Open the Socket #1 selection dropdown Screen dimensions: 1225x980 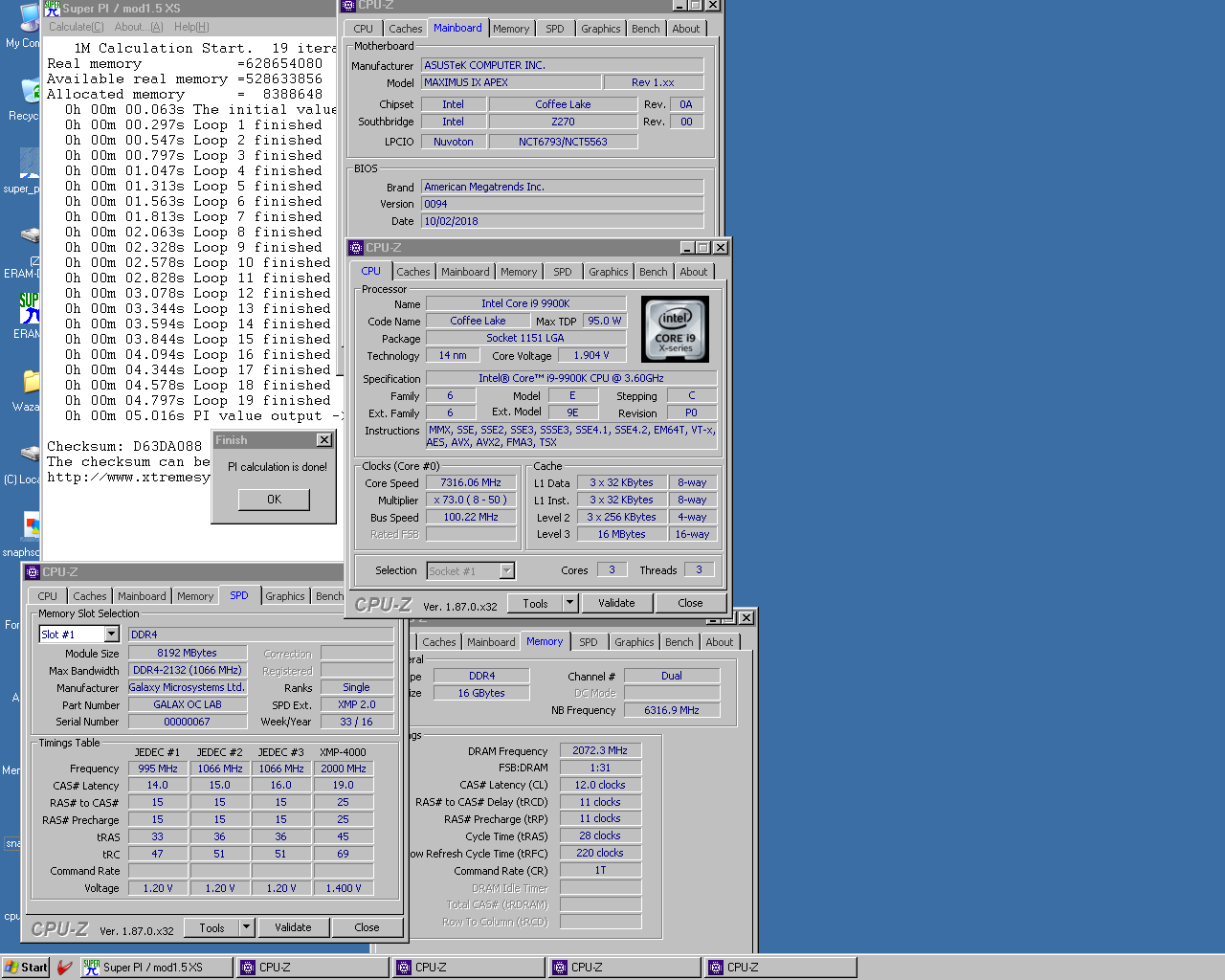point(507,571)
